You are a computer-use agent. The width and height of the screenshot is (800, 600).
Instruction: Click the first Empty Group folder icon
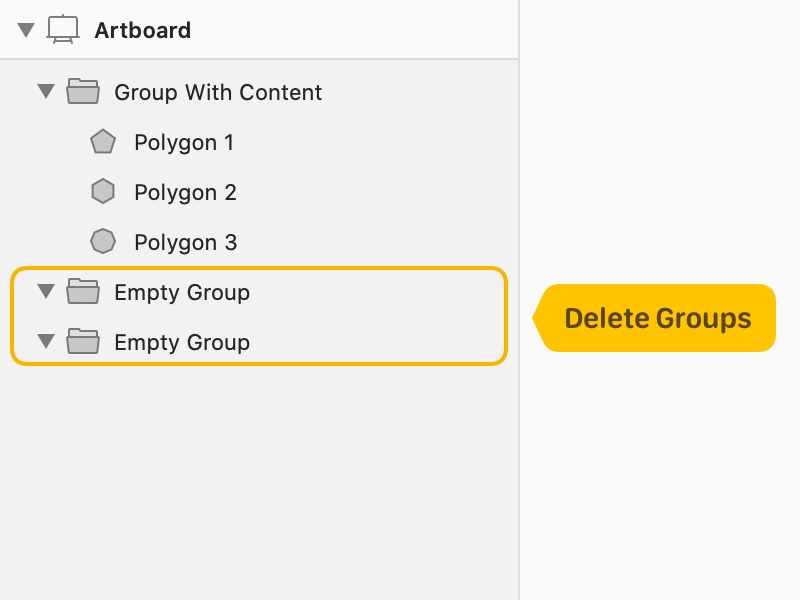coord(83,291)
